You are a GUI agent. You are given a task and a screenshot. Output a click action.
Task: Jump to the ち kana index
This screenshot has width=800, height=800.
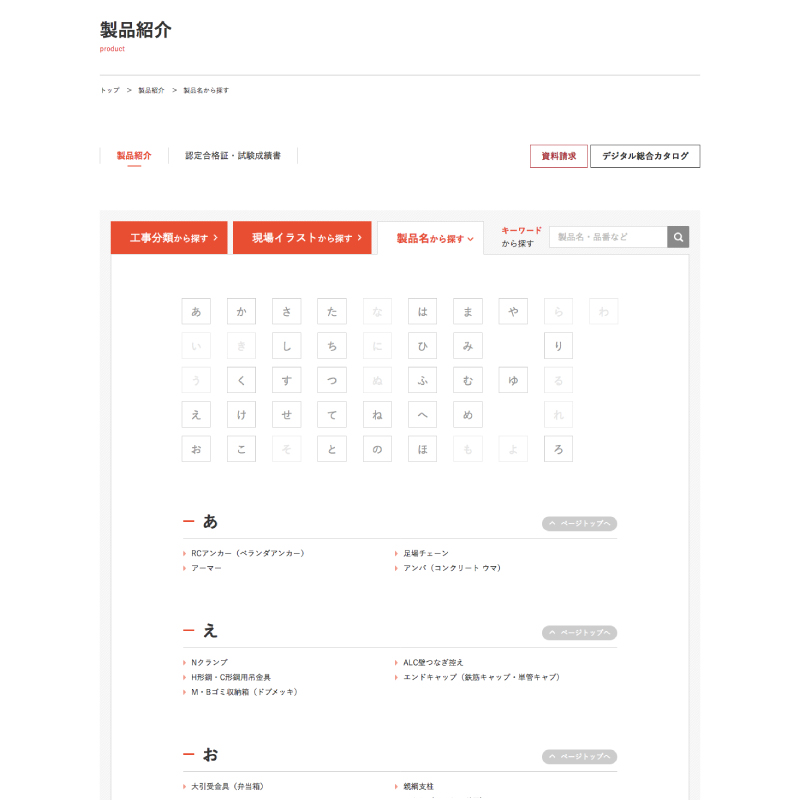point(332,346)
